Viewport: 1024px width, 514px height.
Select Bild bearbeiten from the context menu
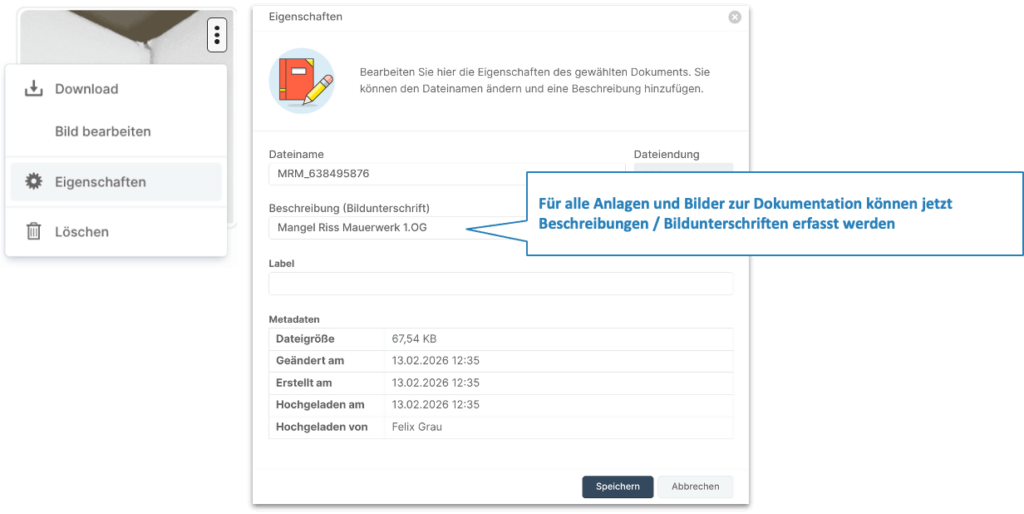(102, 132)
